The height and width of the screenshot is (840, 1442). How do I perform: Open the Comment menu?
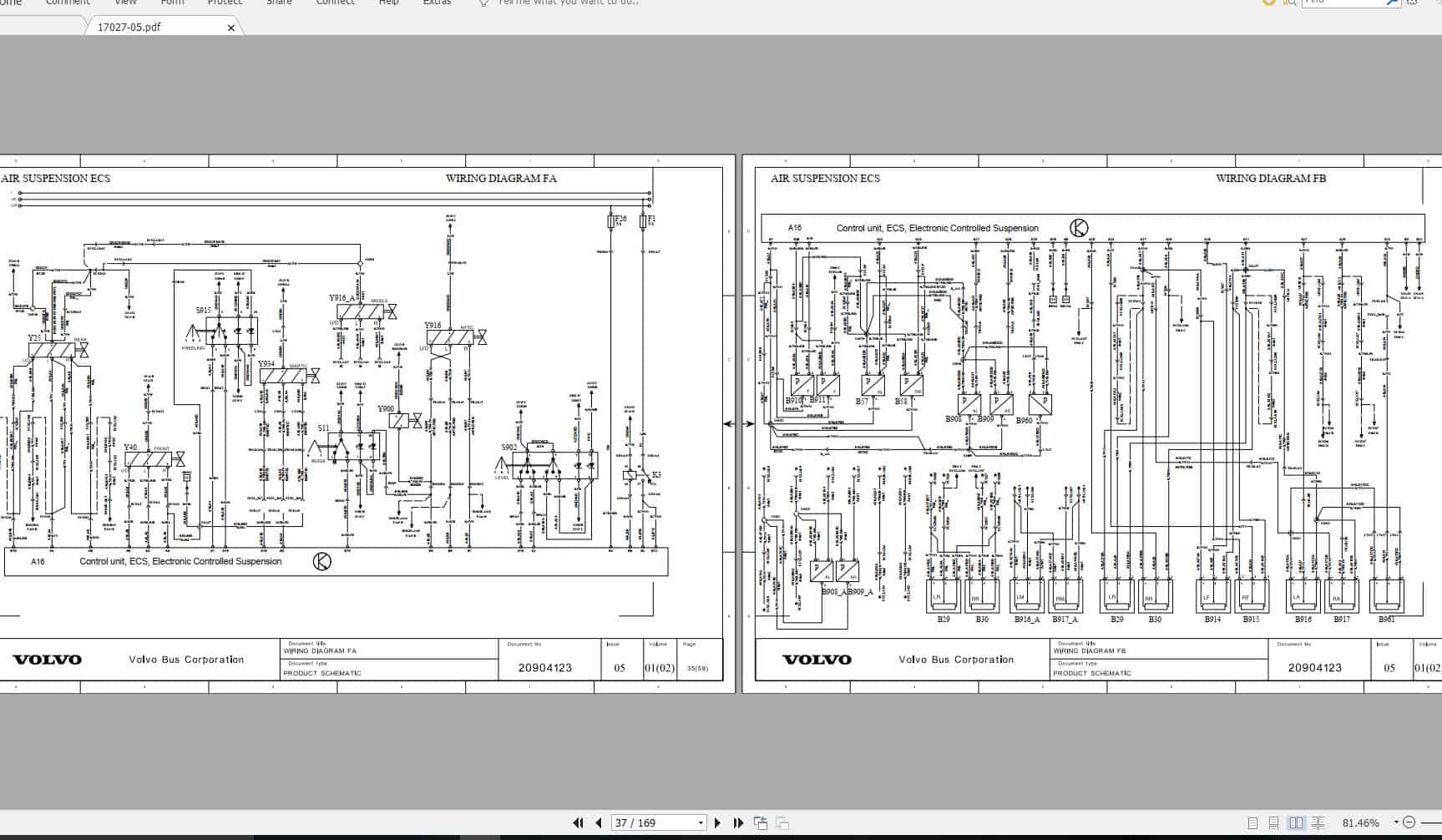tap(67, 3)
